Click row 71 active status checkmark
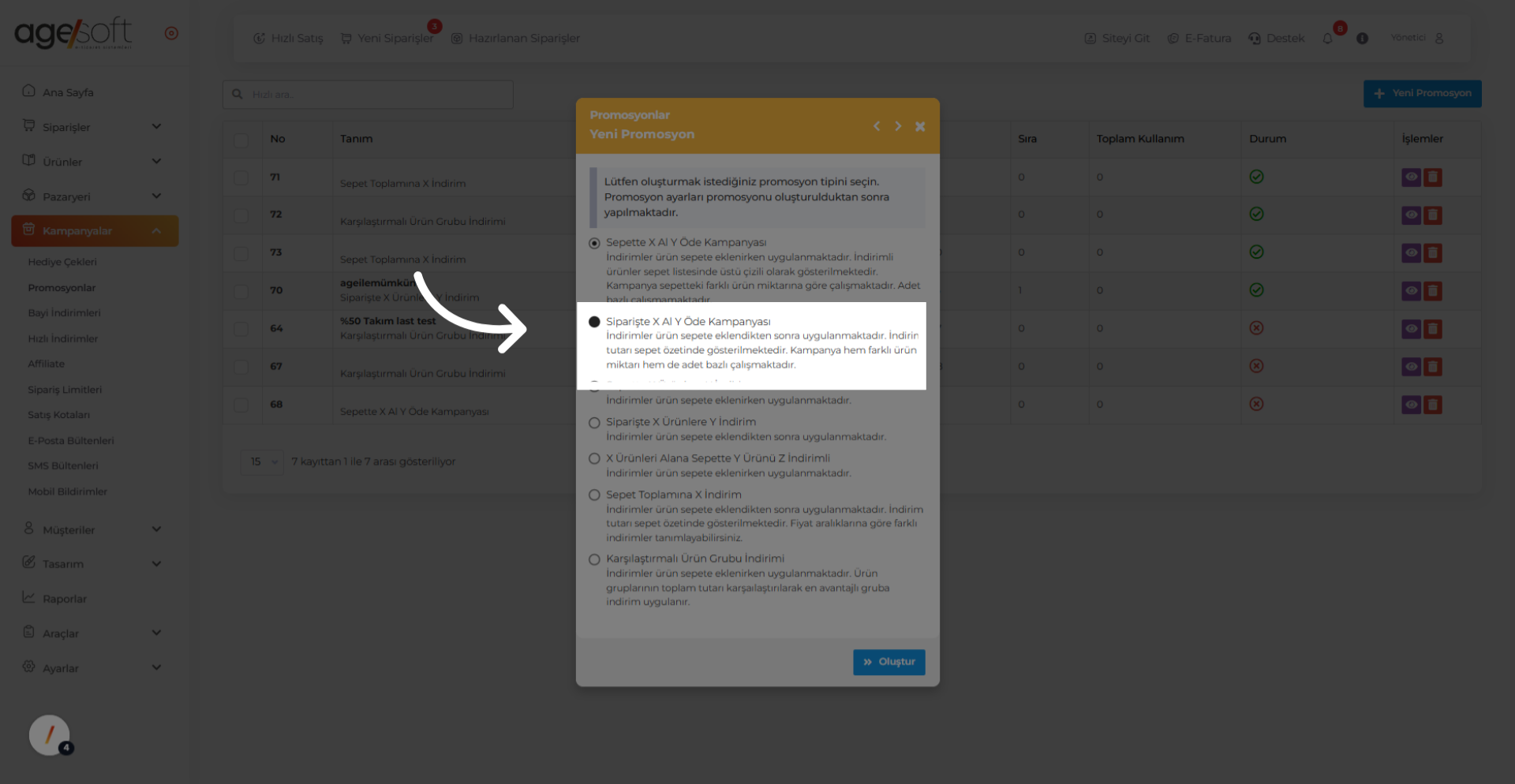 (1257, 177)
